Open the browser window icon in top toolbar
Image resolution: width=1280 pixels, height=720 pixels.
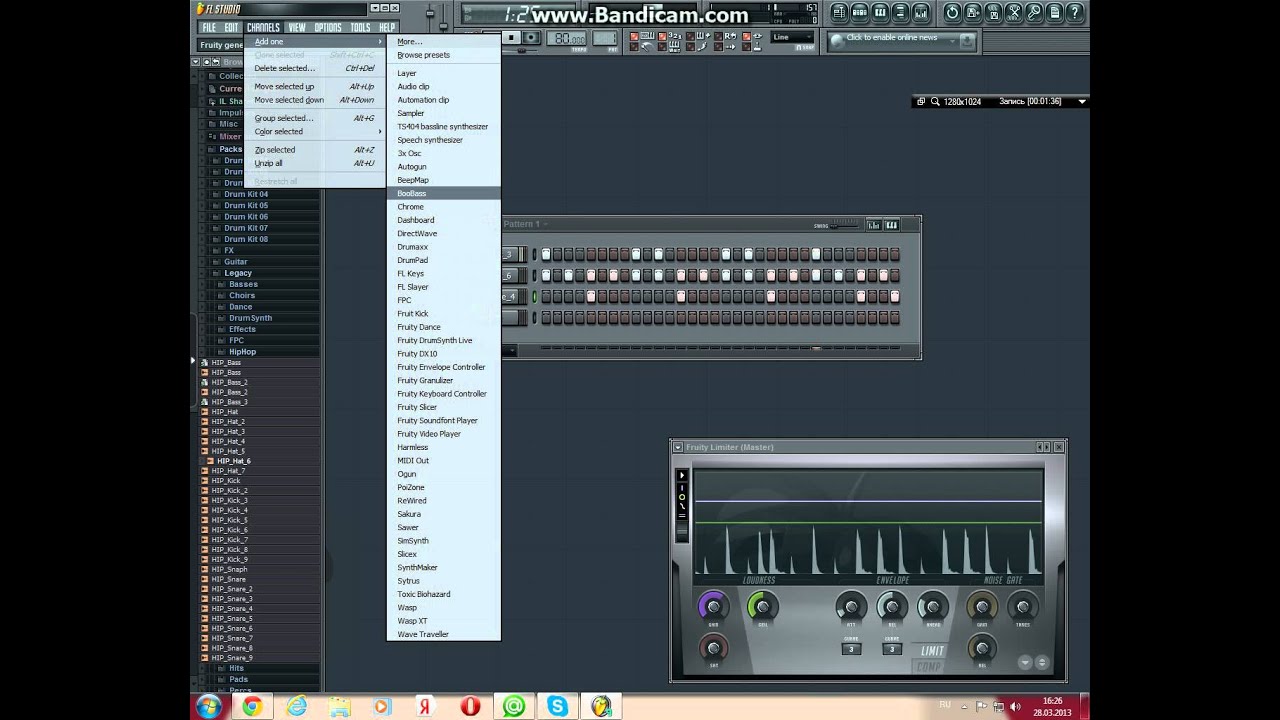pyautogui.click(x=899, y=13)
